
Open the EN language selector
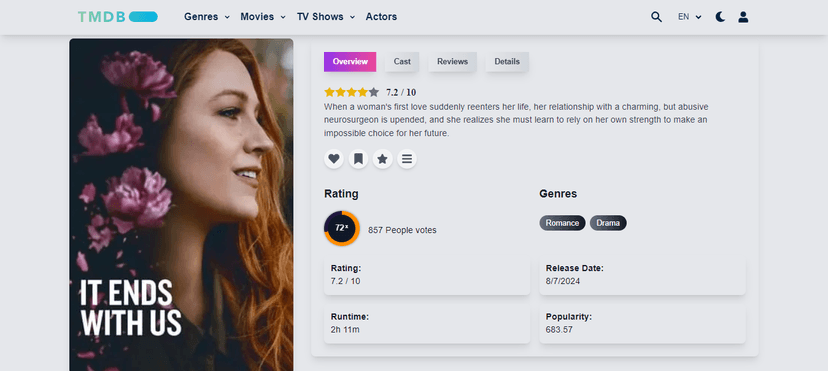coord(689,17)
